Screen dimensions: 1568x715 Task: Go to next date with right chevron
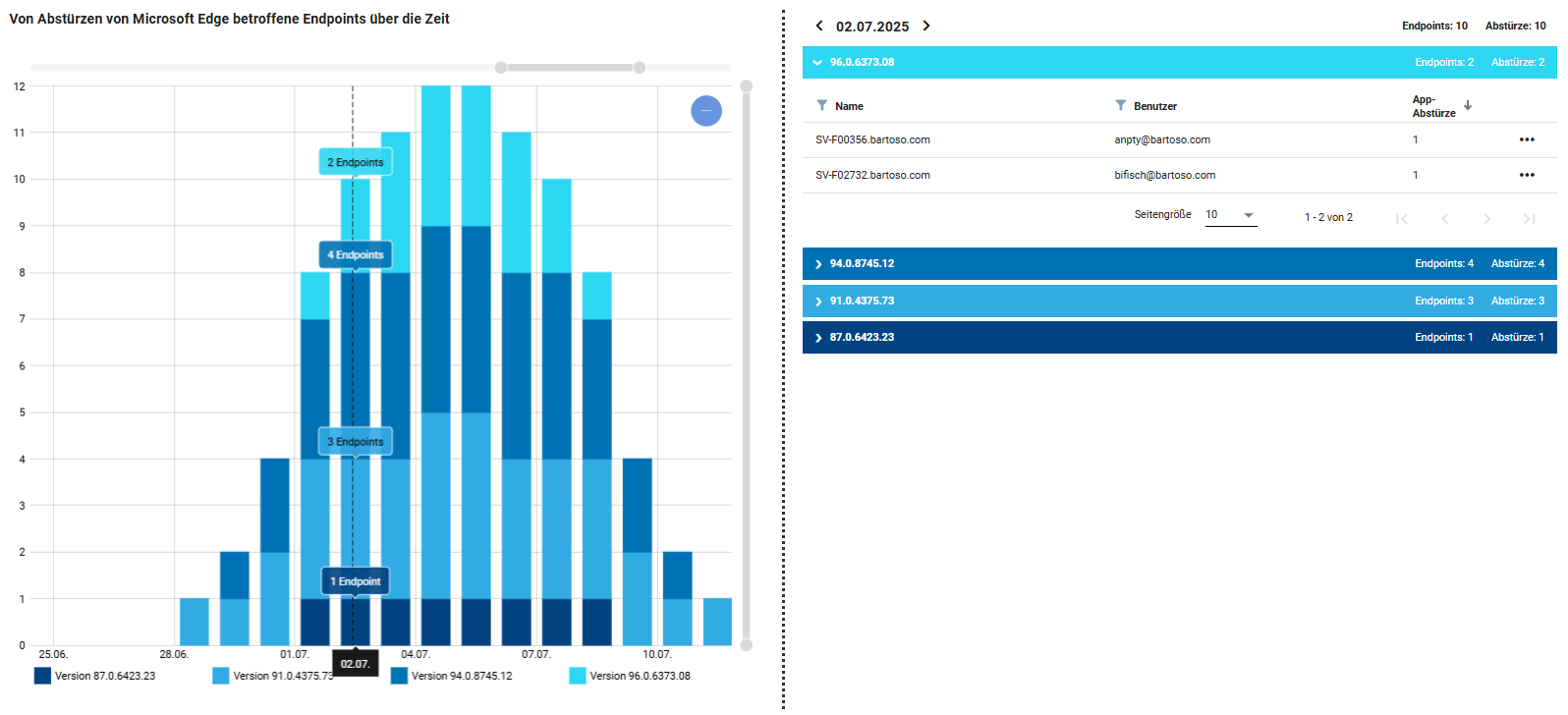[925, 27]
